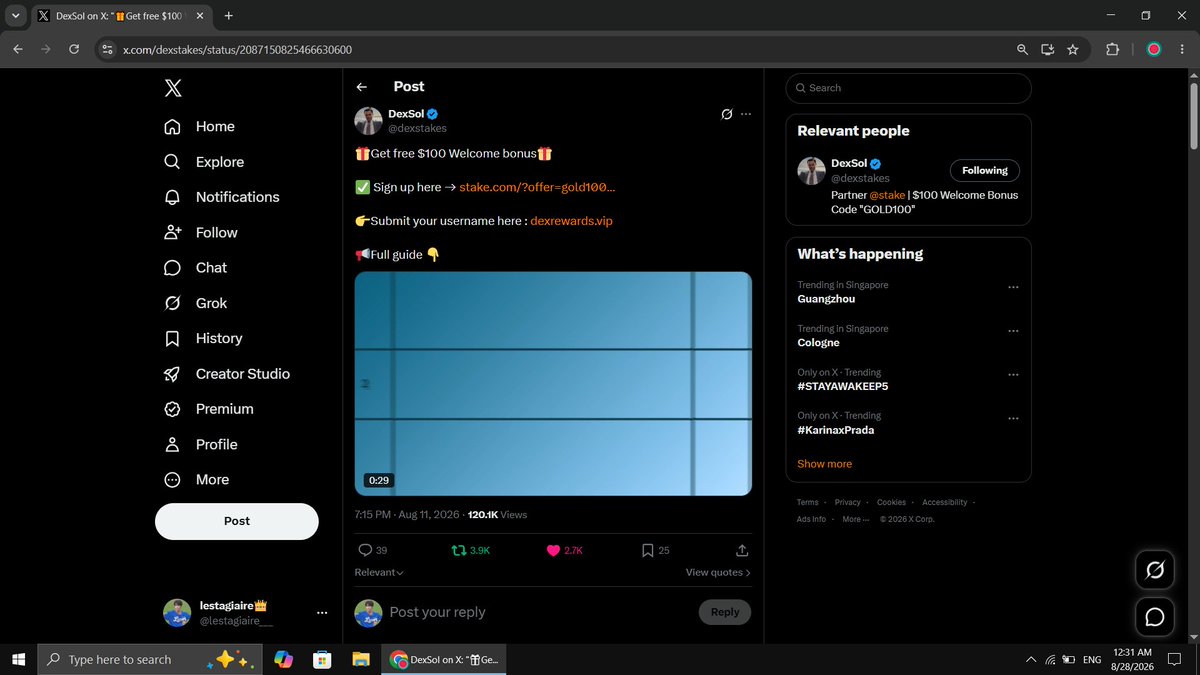Open Chrome three-dot menu
Screen dimensions: 1200x675
[1183, 49]
